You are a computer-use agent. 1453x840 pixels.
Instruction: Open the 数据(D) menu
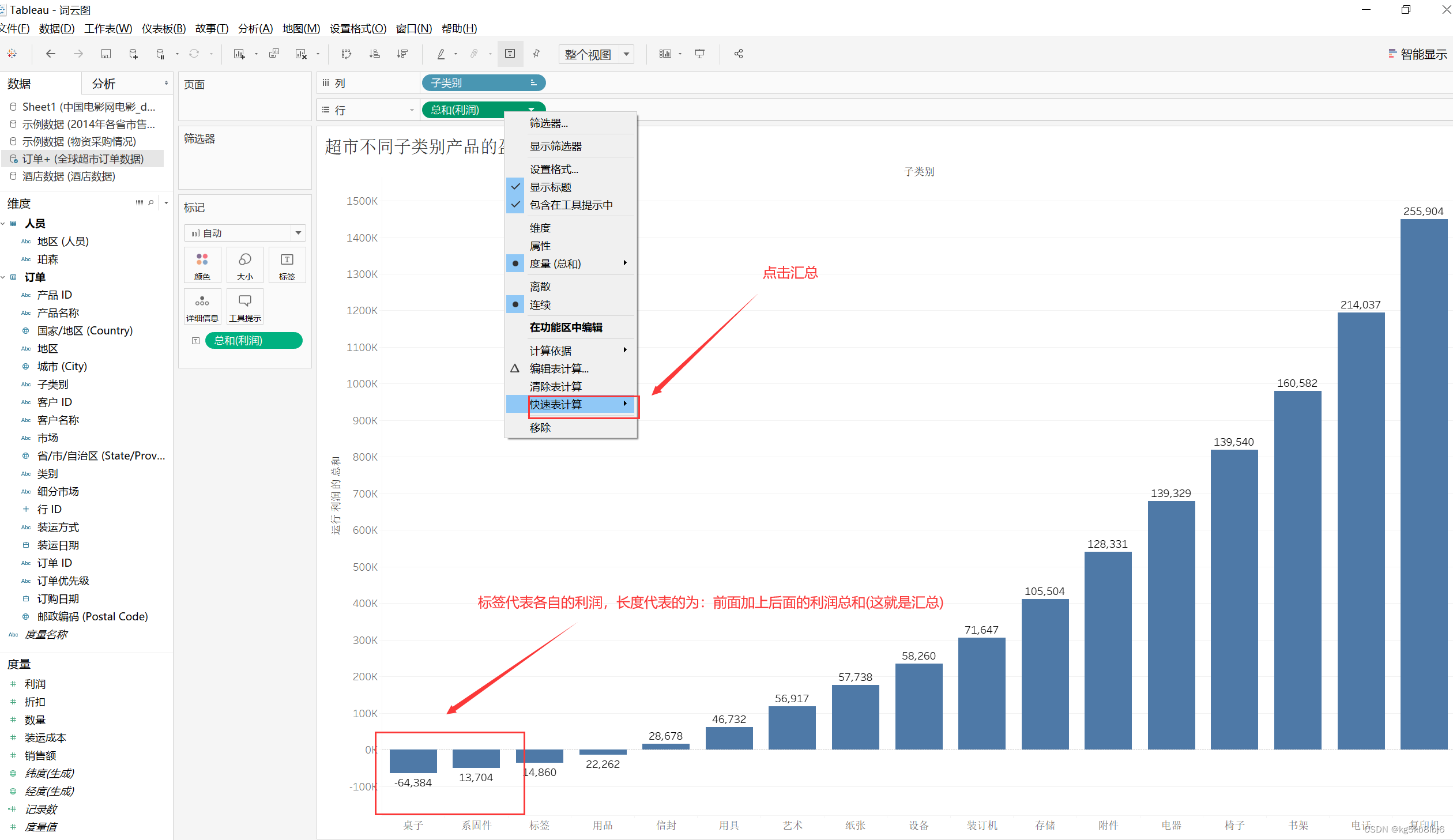click(57, 28)
